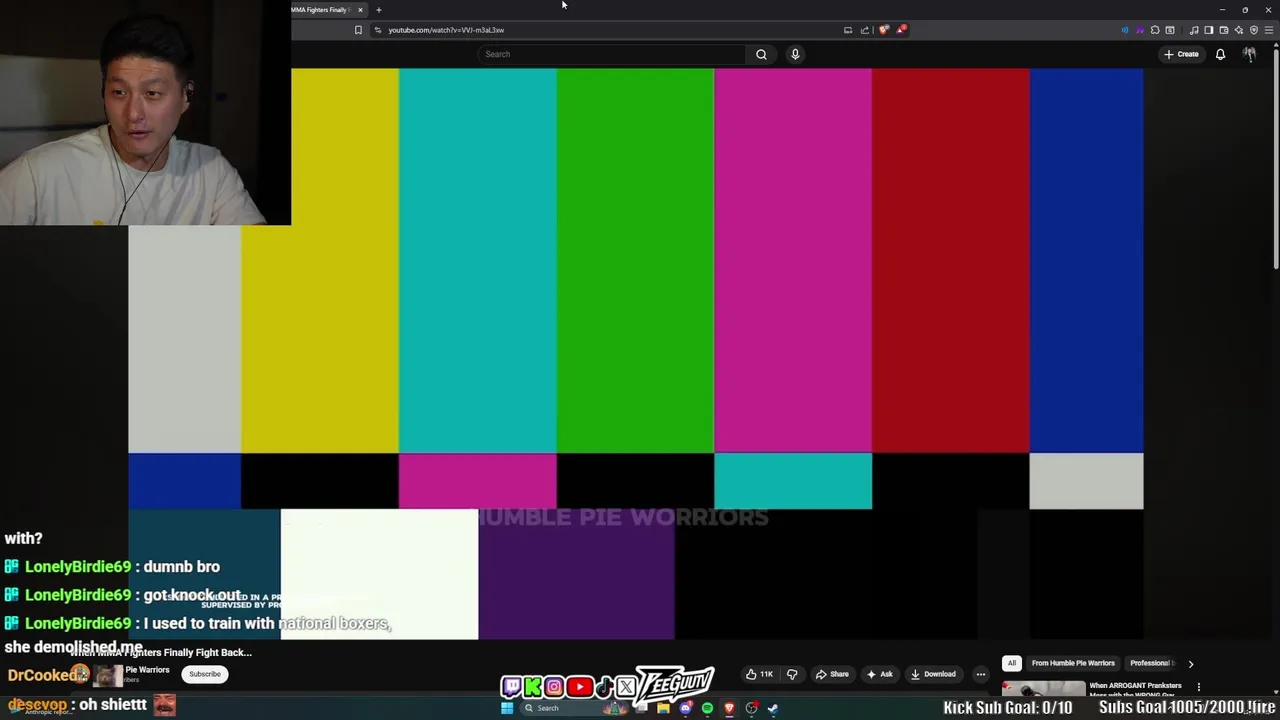The width and height of the screenshot is (1280, 720).
Task: Open the extensions puzzle piece menu
Action: pos(1155,30)
